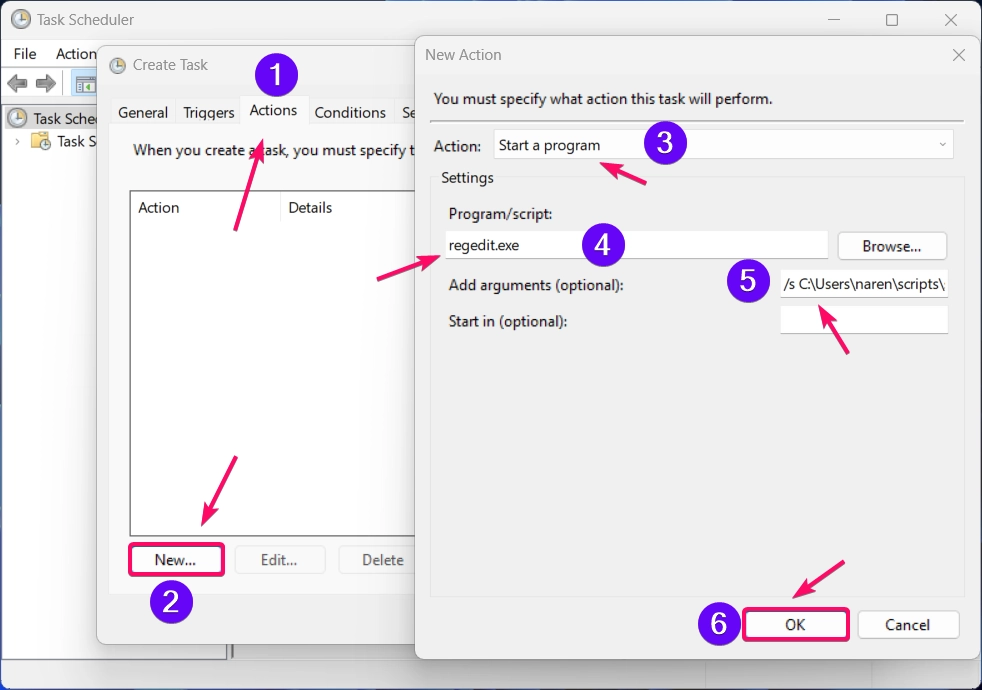Image resolution: width=982 pixels, height=690 pixels.
Task: Expand the Task Scheduler Library tree node
Action: coord(18,142)
